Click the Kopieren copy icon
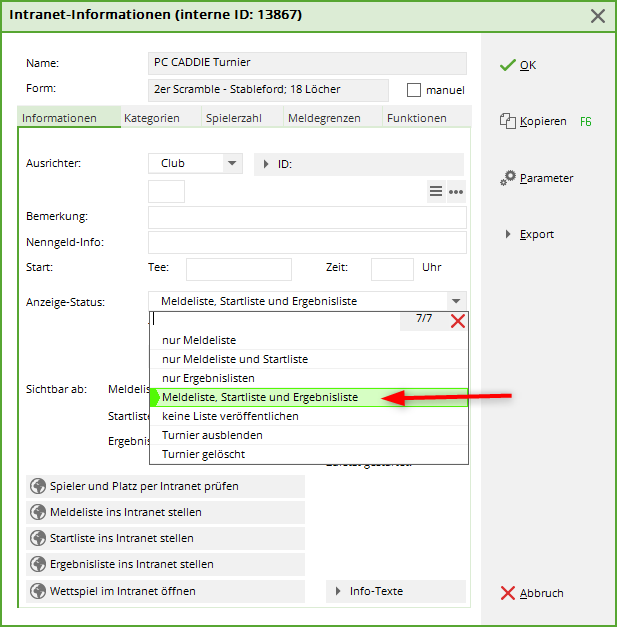Viewport: 617px width, 627px height. coord(507,121)
